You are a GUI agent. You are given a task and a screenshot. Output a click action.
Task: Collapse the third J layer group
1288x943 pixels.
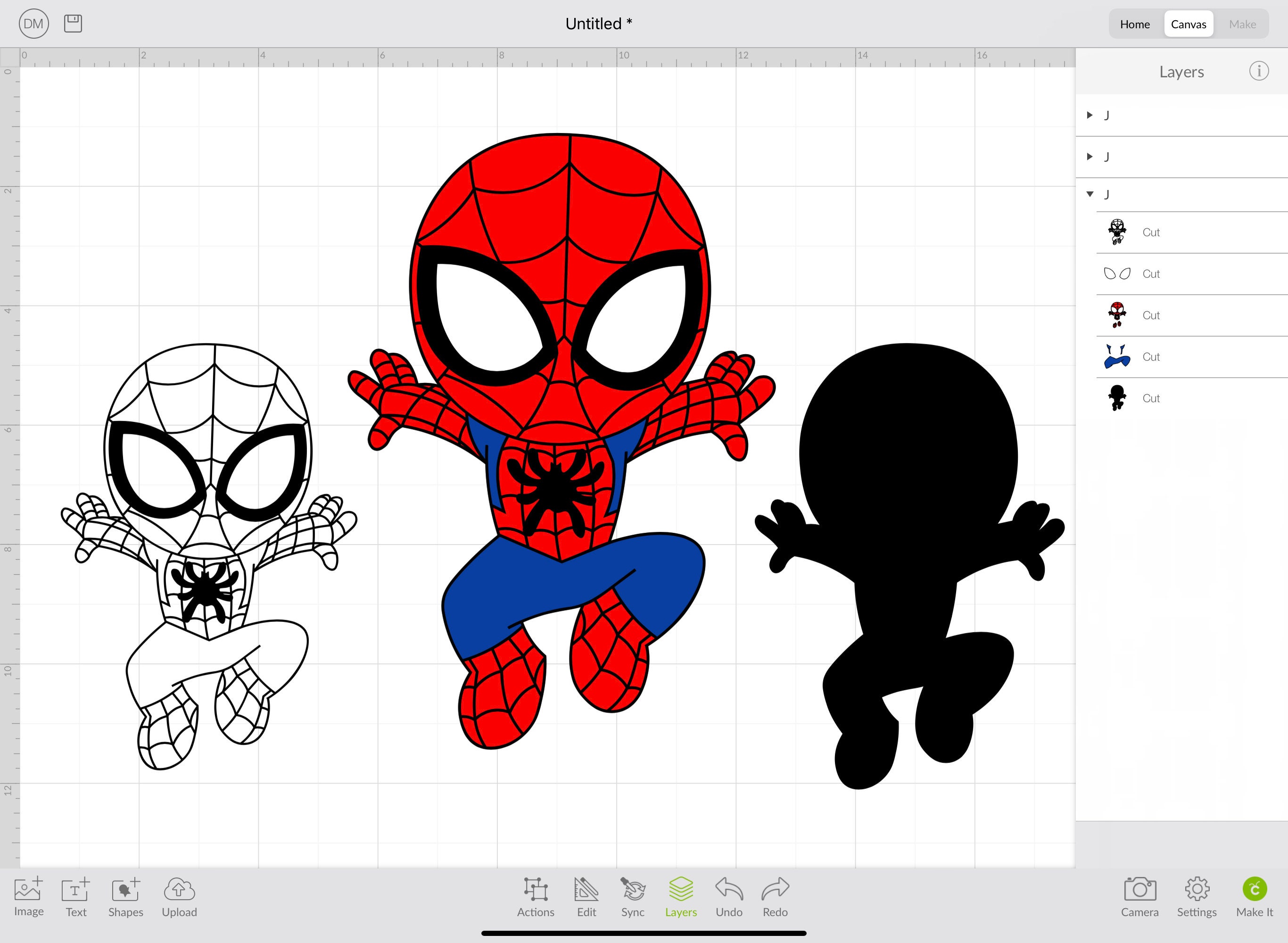coord(1090,194)
